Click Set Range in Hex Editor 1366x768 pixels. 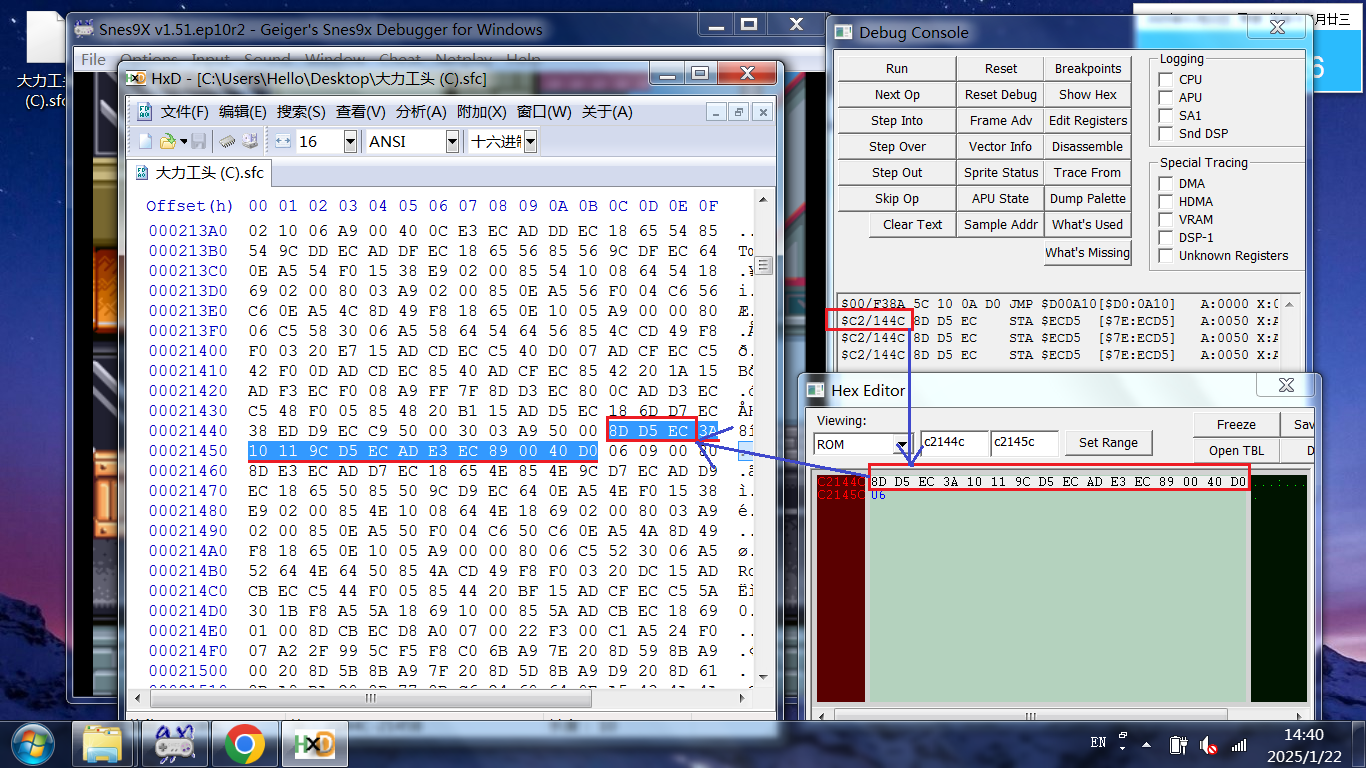point(1108,442)
